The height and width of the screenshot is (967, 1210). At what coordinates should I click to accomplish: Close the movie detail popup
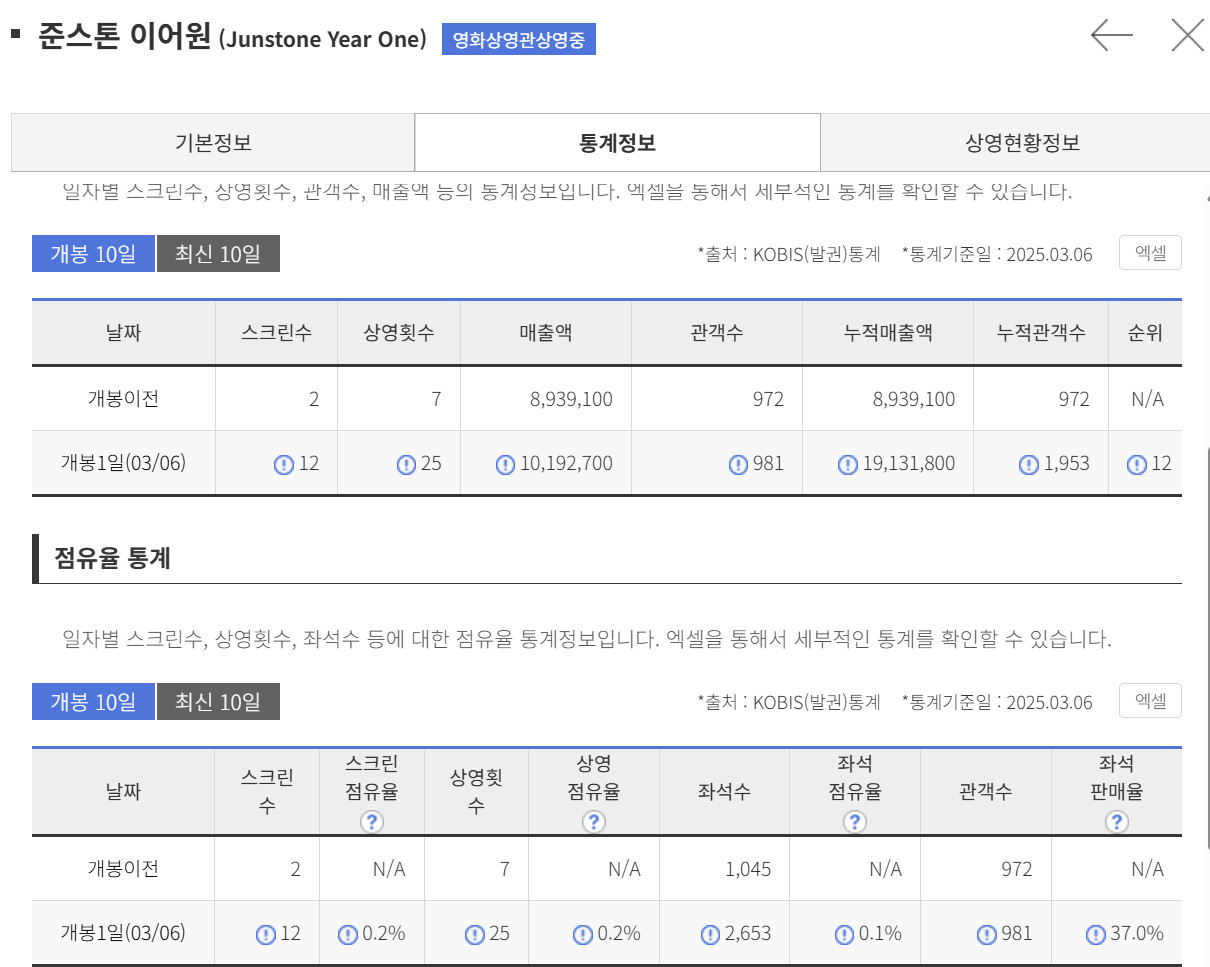(x=1187, y=36)
